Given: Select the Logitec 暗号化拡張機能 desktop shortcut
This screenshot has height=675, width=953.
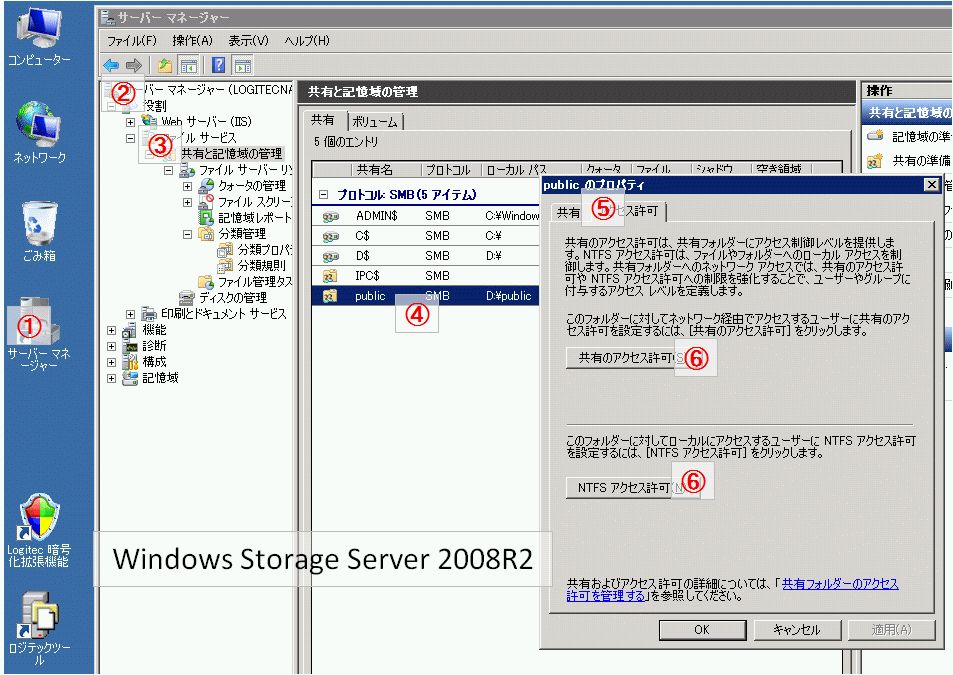Looking at the screenshot, I should point(39,530).
